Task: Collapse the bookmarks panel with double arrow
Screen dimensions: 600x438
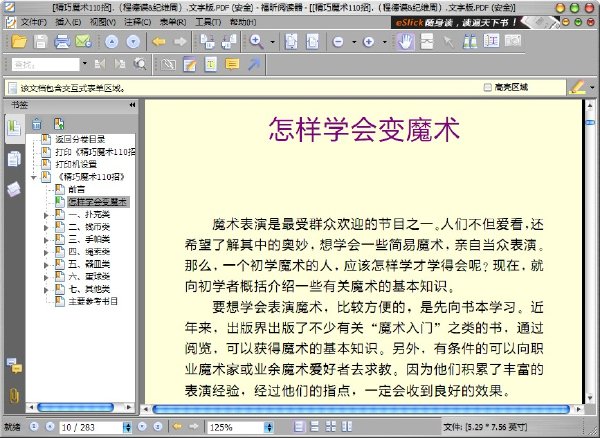Action: pyautogui.click(x=132, y=105)
